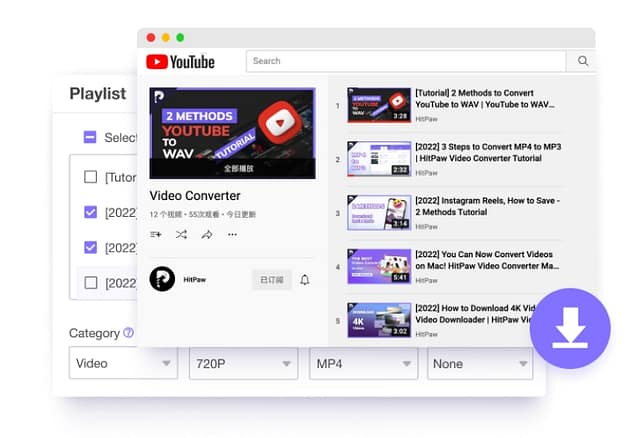Open title 'You Can Now Convert Videos on Mac'

click(487, 260)
